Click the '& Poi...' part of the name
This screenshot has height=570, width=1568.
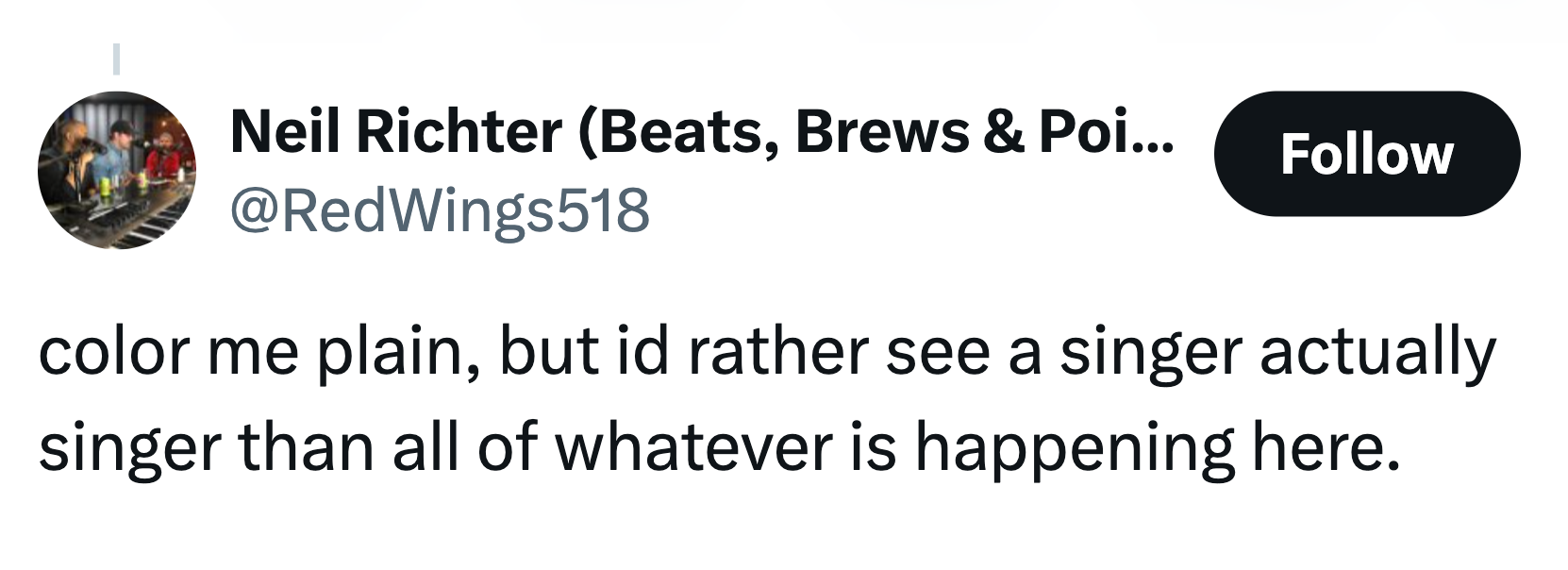pyautogui.click(x=1079, y=131)
